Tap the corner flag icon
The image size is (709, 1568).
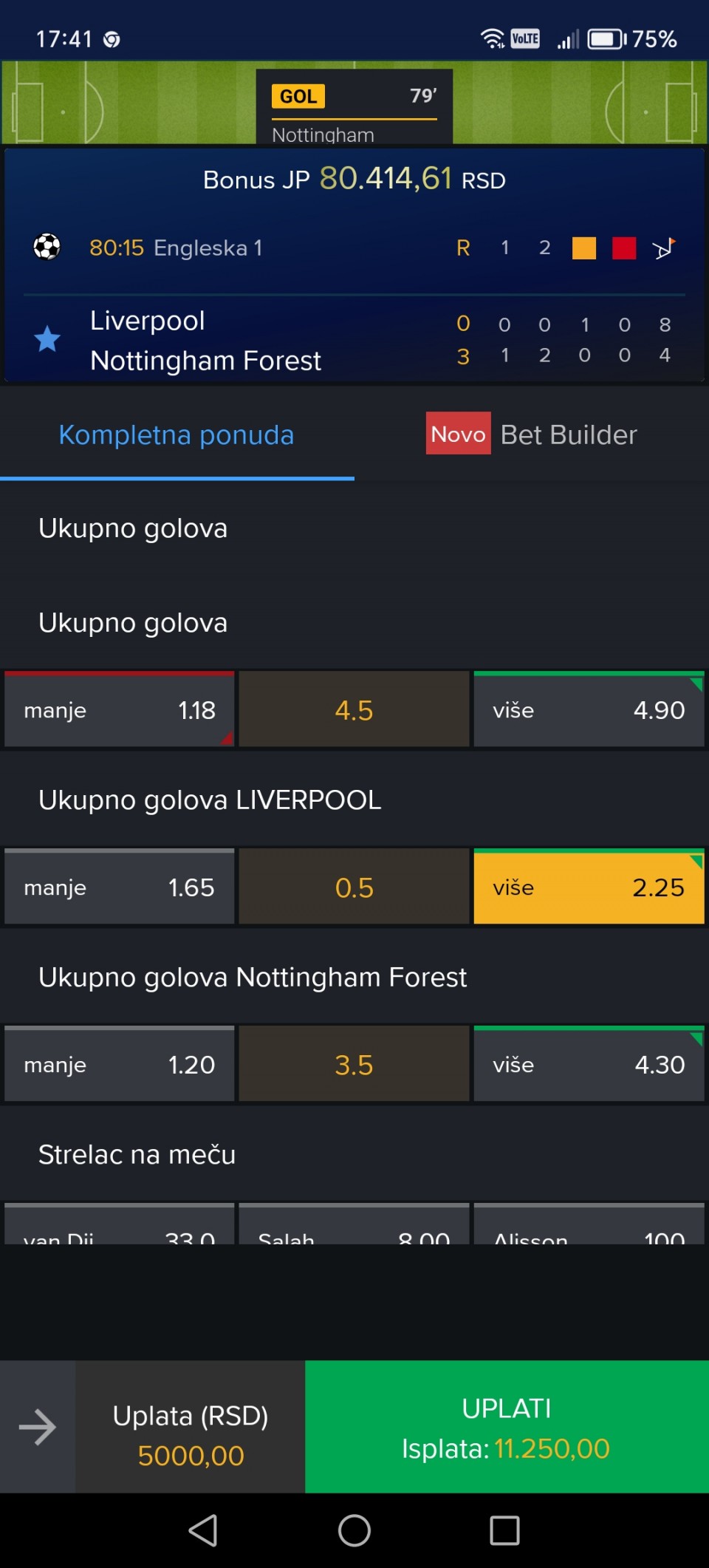click(x=663, y=248)
